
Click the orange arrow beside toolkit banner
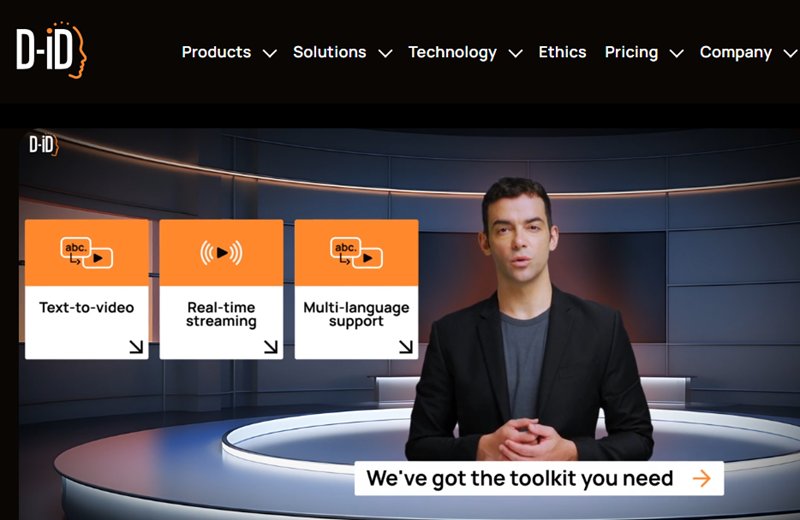[x=702, y=478]
